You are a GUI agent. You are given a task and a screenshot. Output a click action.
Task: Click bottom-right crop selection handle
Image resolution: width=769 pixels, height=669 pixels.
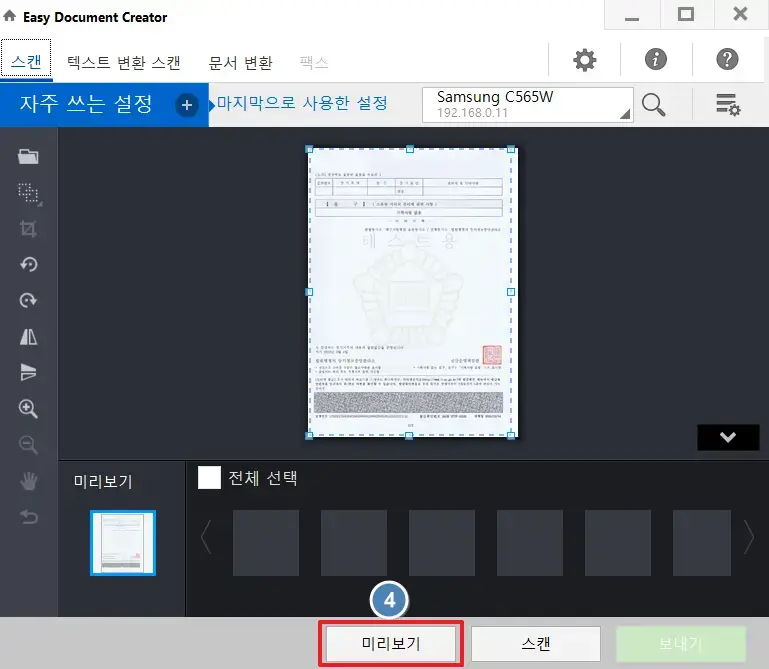click(x=511, y=436)
